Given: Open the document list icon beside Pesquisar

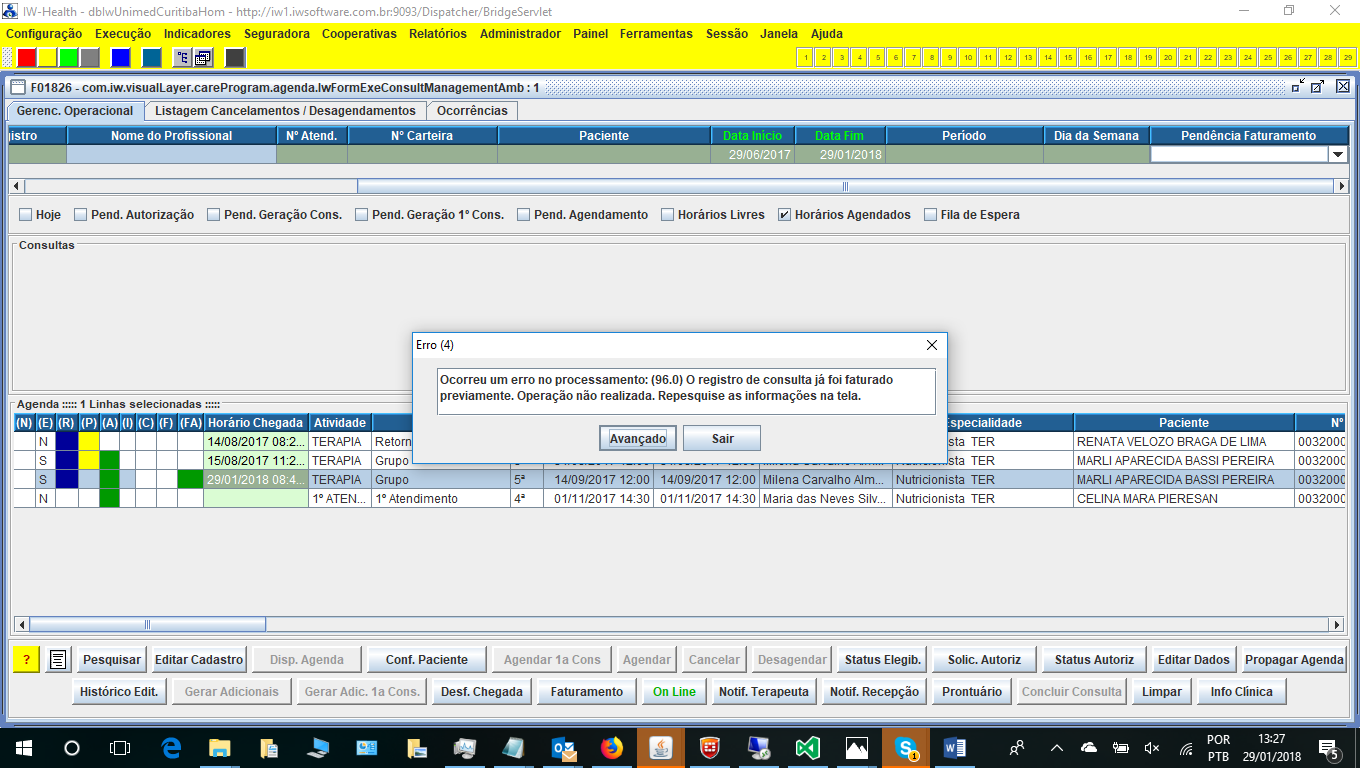Looking at the screenshot, I should [x=58, y=660].
